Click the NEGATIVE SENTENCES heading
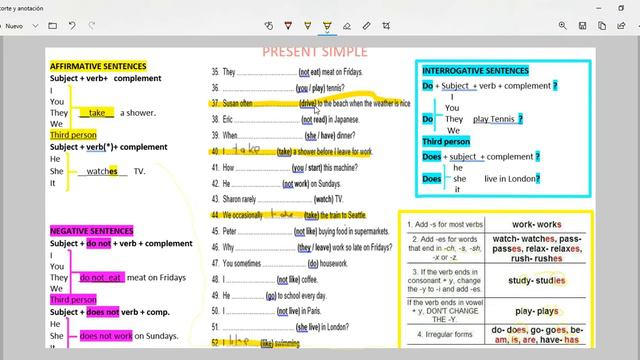This screenshot has width=640, height=360. pyautogui.click(x=91, y=231)
